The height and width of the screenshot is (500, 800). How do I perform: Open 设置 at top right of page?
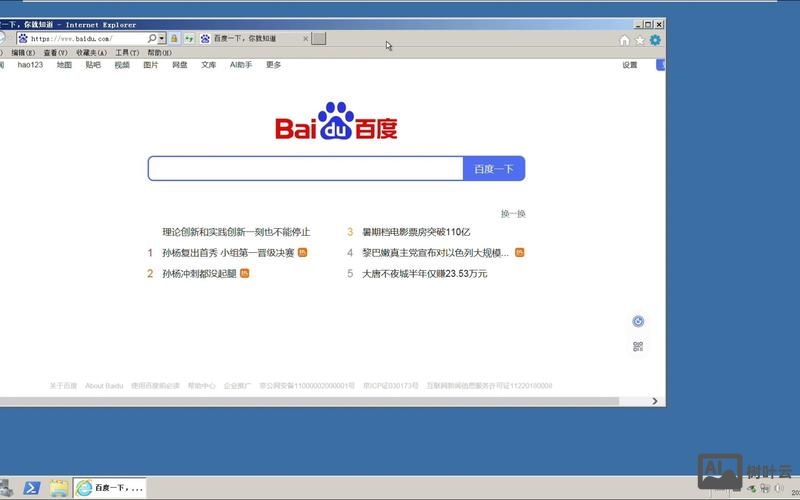click(630, 65)
